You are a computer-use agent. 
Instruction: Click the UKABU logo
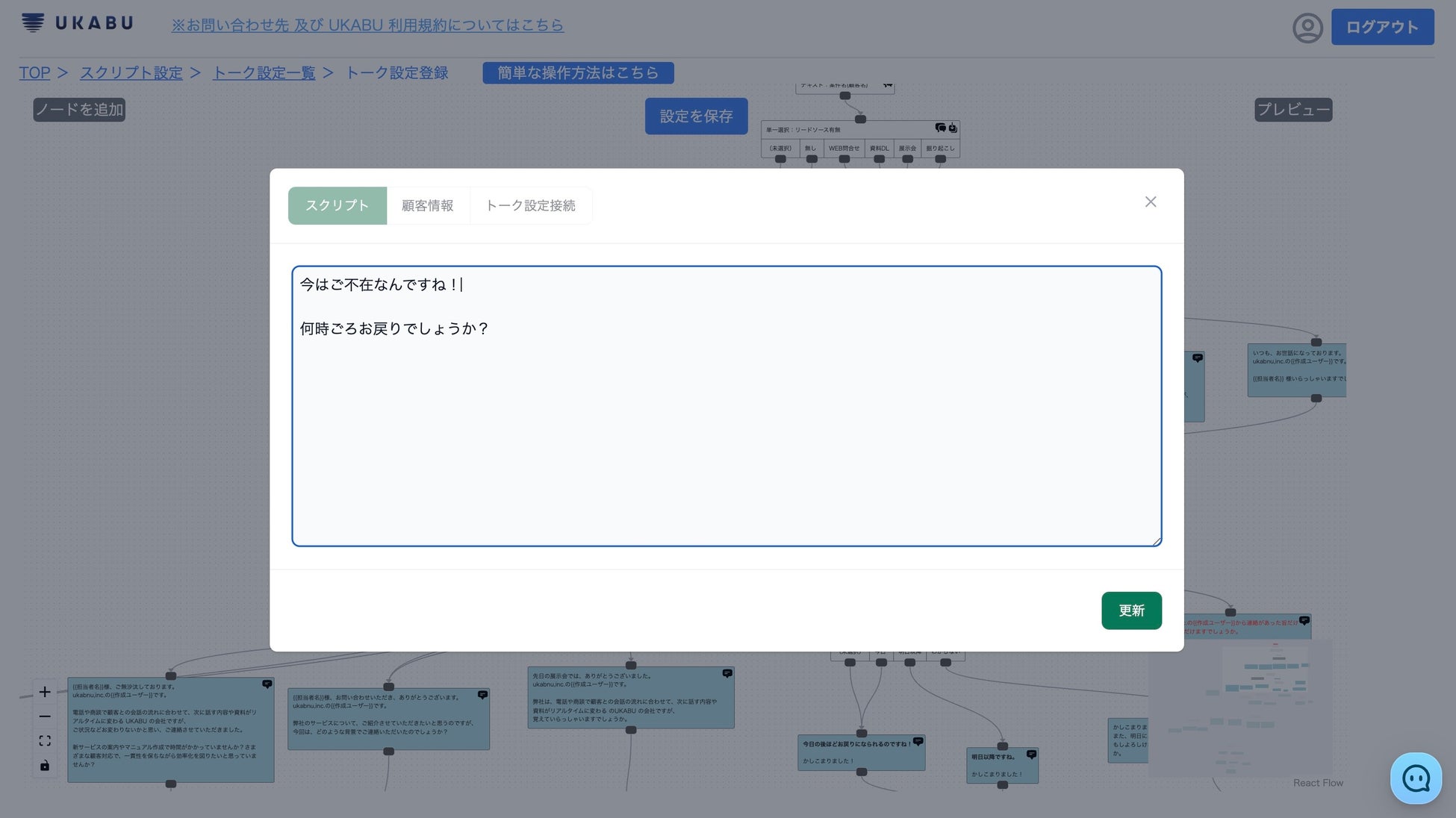pyautogui.click(x=78, y=23)
